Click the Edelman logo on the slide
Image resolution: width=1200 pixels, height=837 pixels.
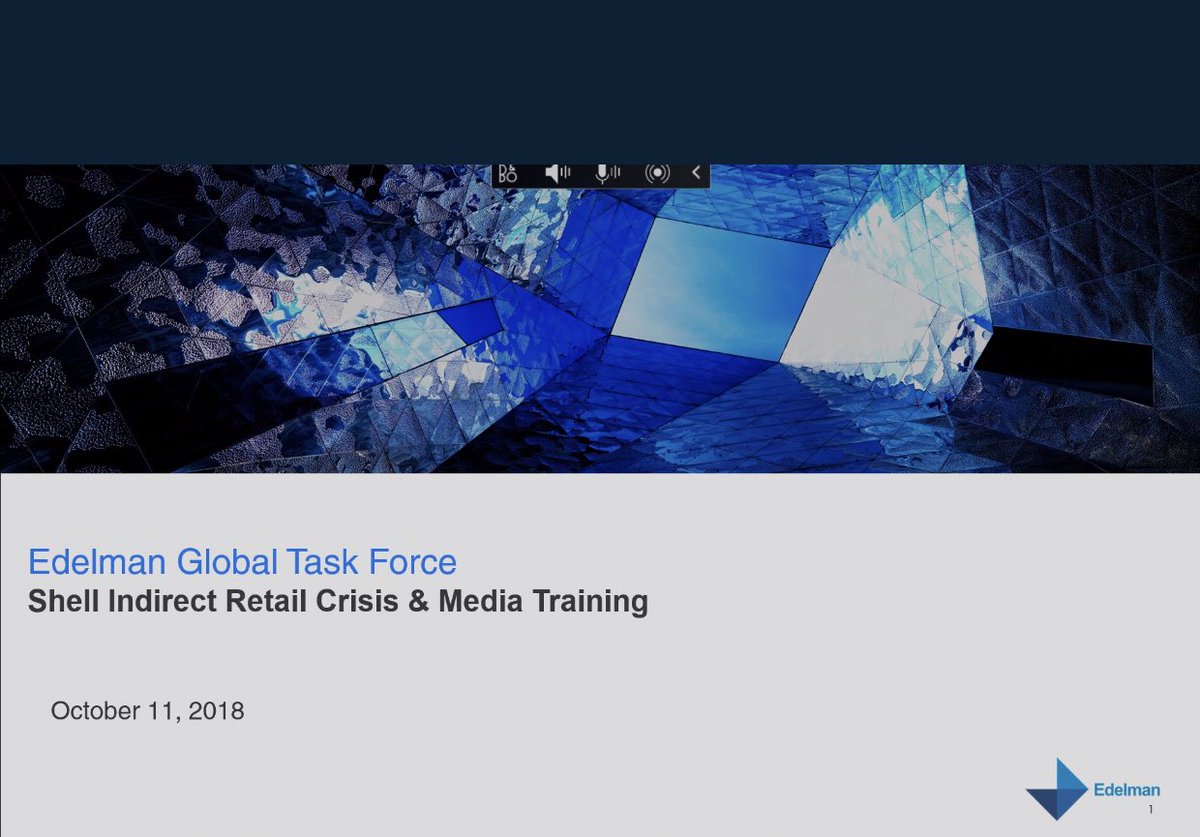click(1092, 789)
